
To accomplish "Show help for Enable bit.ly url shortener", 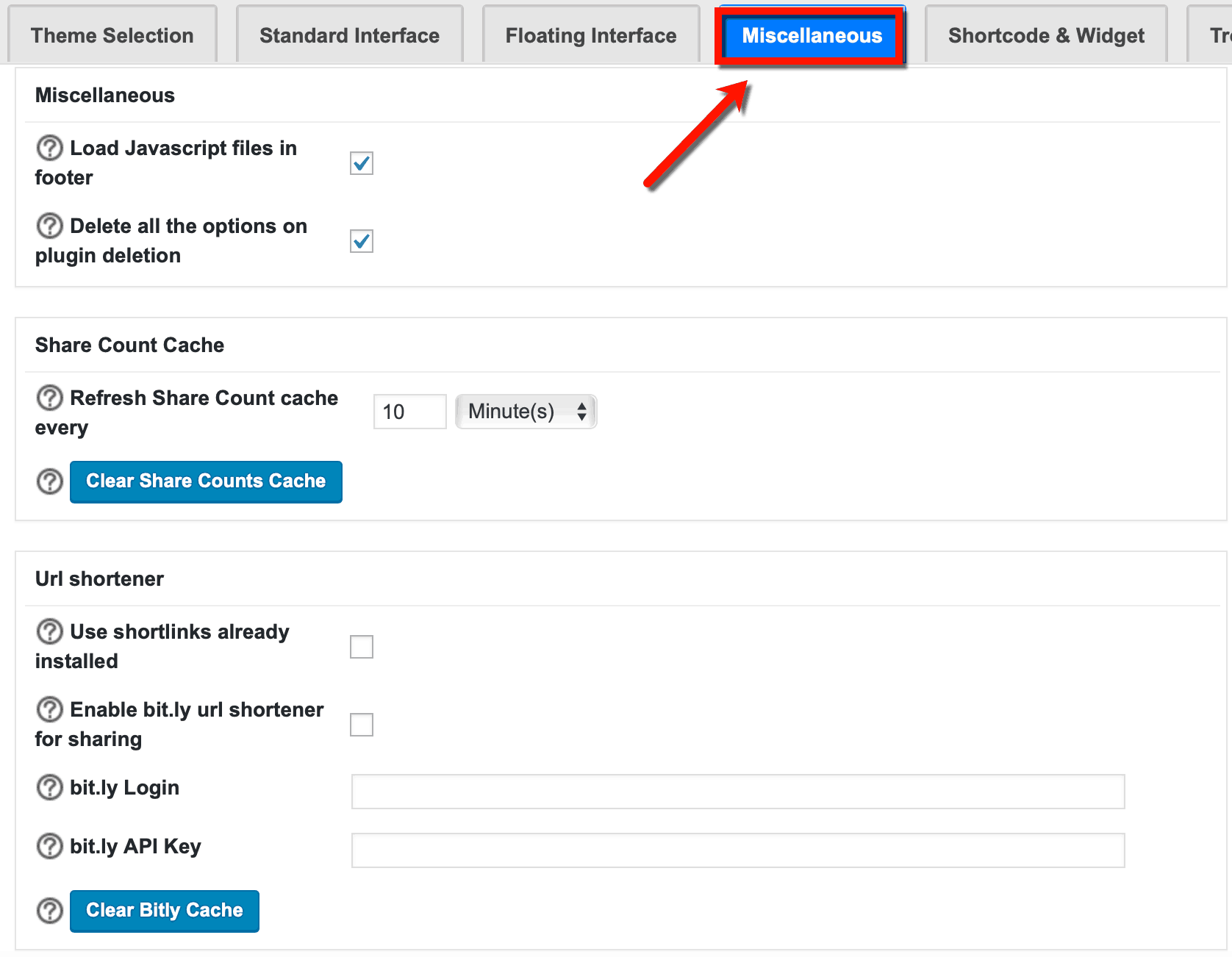I will 49,709.
